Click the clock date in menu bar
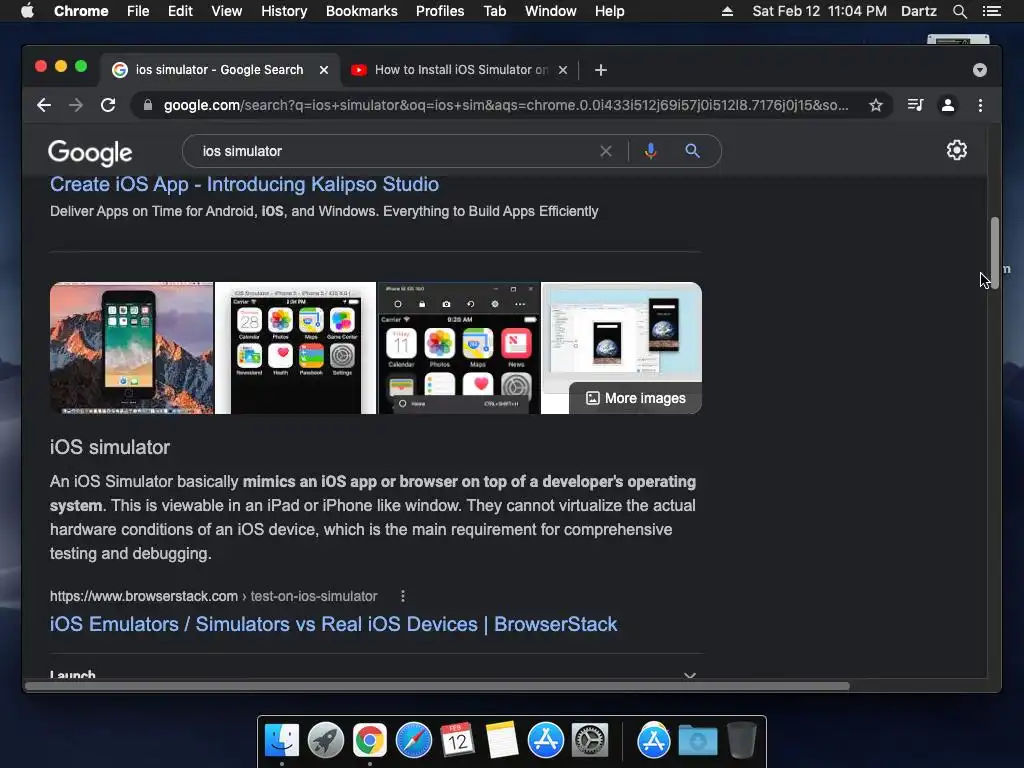Image resolution: width=1024 pixels, height=768 pixels. (820, 11)
